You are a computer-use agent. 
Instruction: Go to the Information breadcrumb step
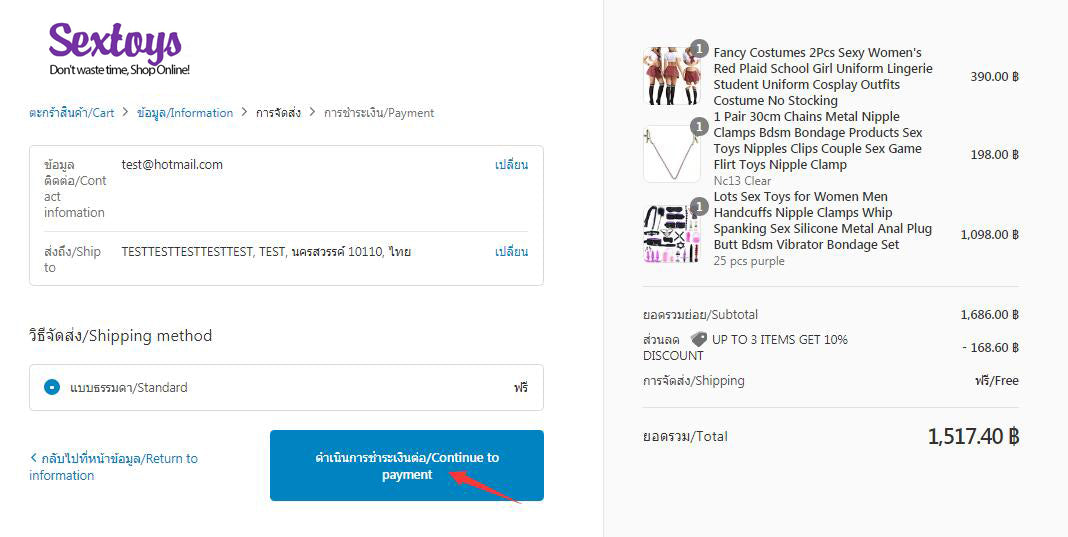coord(185,113)
